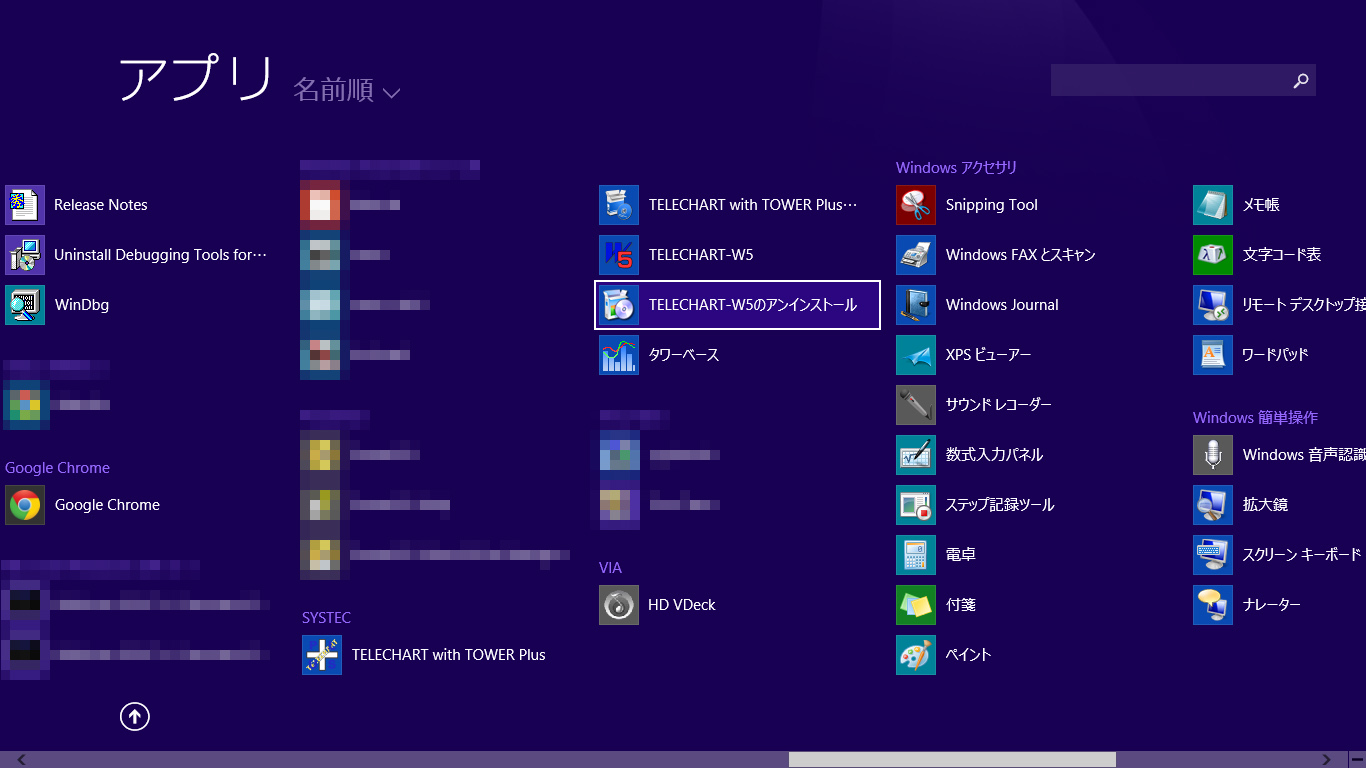
Task: Click Uninstall Debugging Tools icon
Action: coord(25,255)
